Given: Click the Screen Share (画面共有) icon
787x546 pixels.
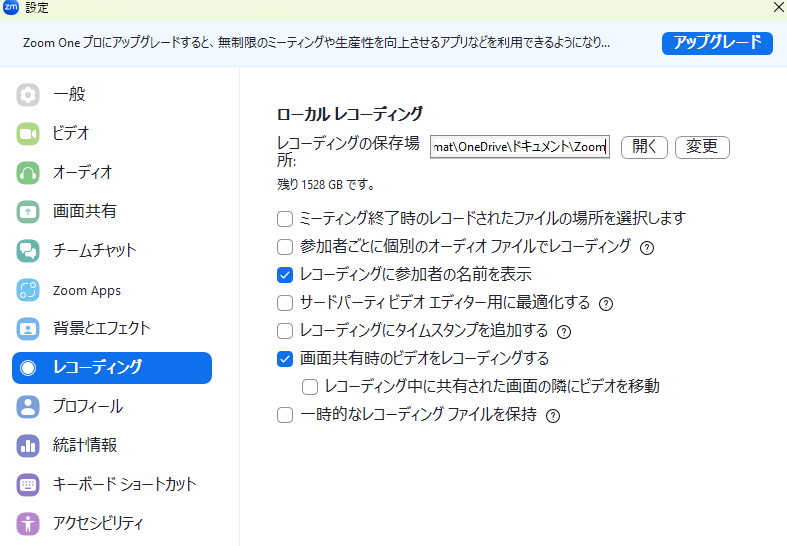Looking at the screenshot, I should click(x=28, y=211).
